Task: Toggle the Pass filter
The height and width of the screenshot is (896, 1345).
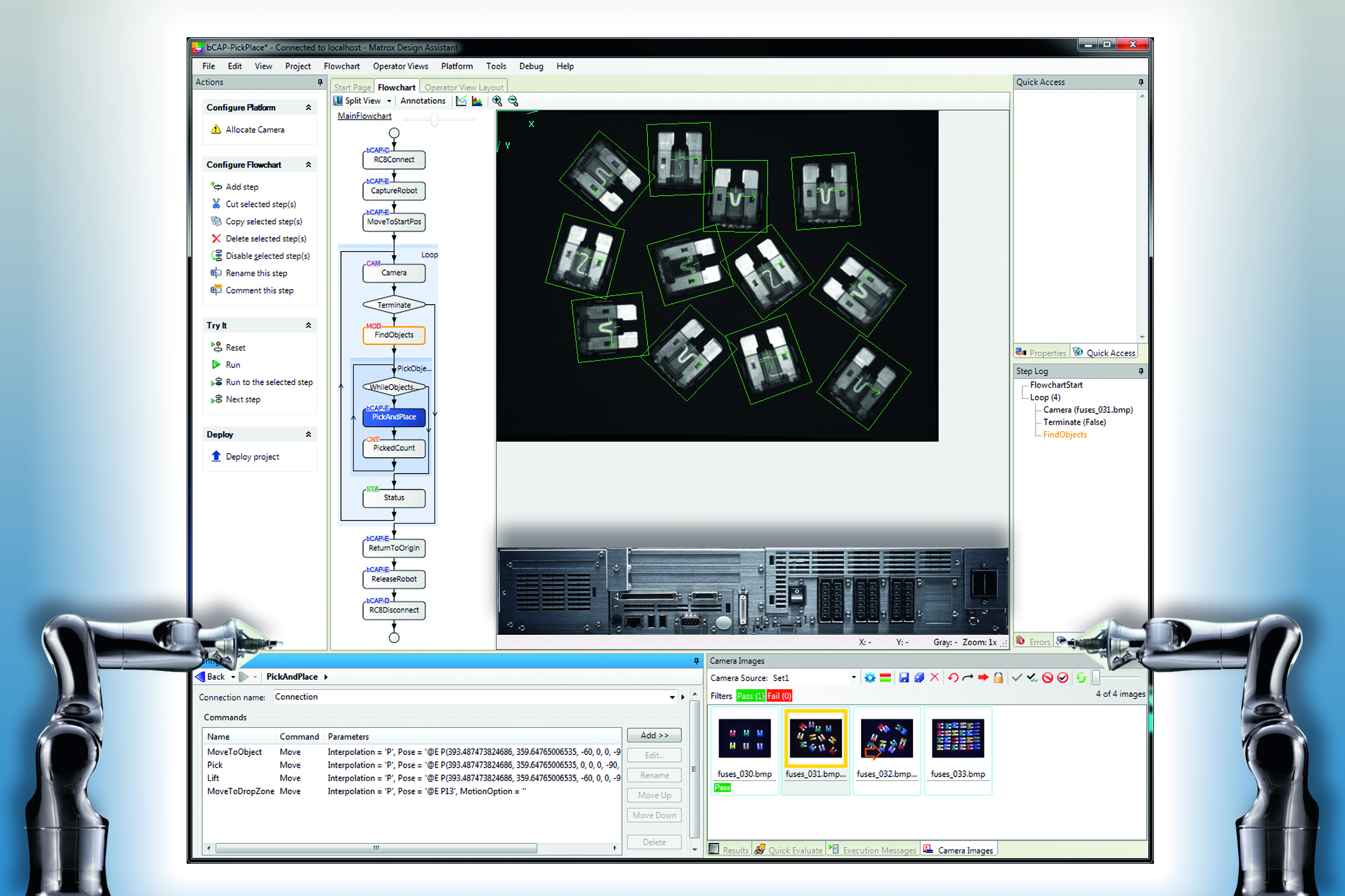Action: click(750, 696)
